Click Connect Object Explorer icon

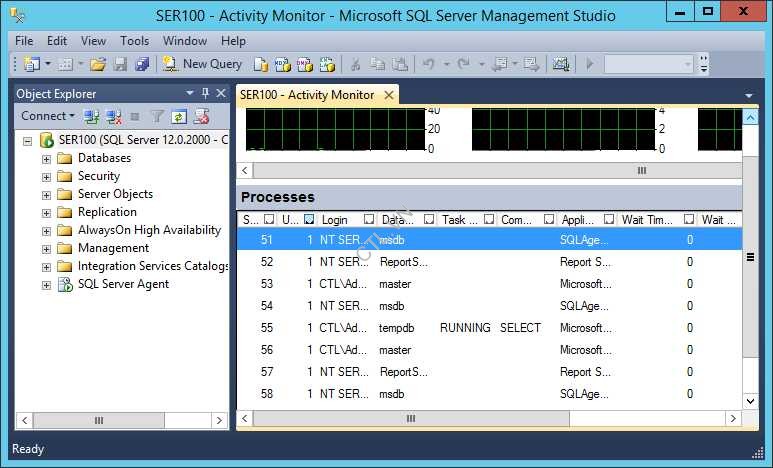[x=91, y=117]
